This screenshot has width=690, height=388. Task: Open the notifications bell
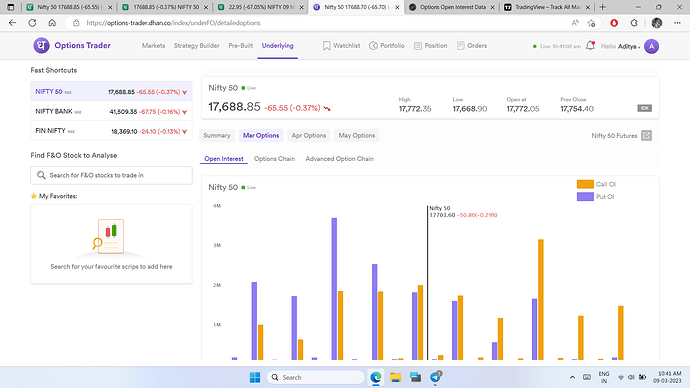591,45
